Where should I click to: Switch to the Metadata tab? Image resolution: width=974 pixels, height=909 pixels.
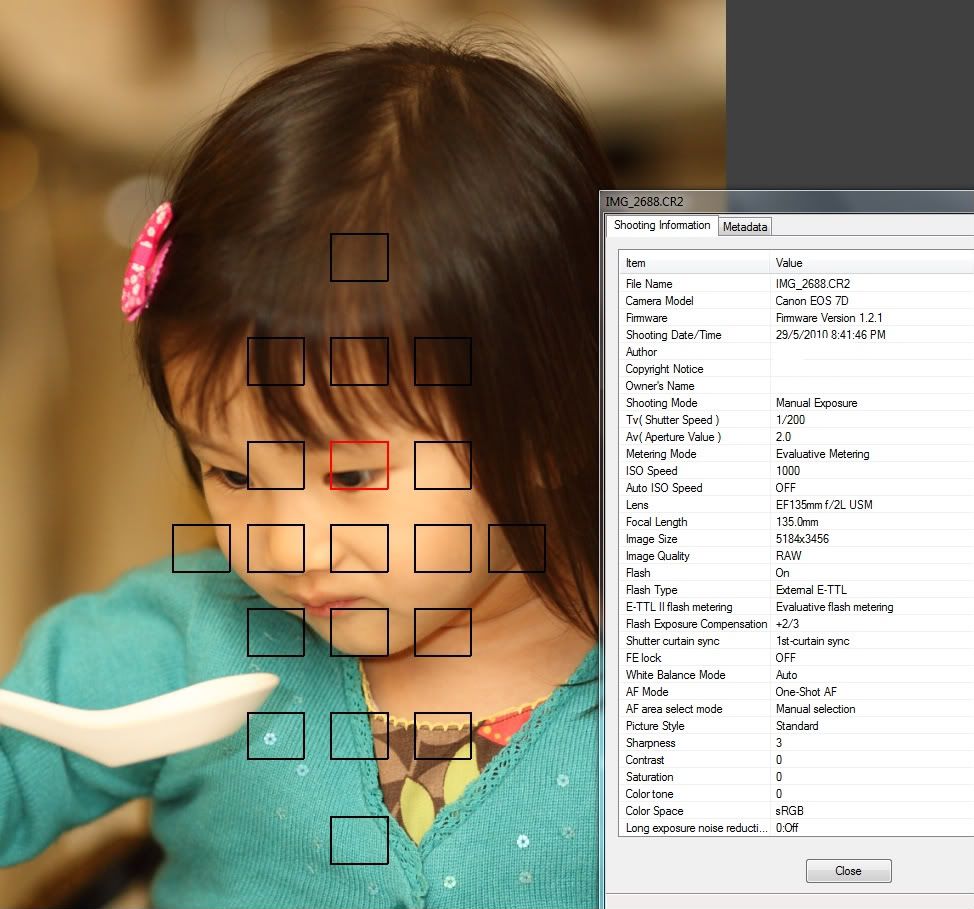point(745,227)
